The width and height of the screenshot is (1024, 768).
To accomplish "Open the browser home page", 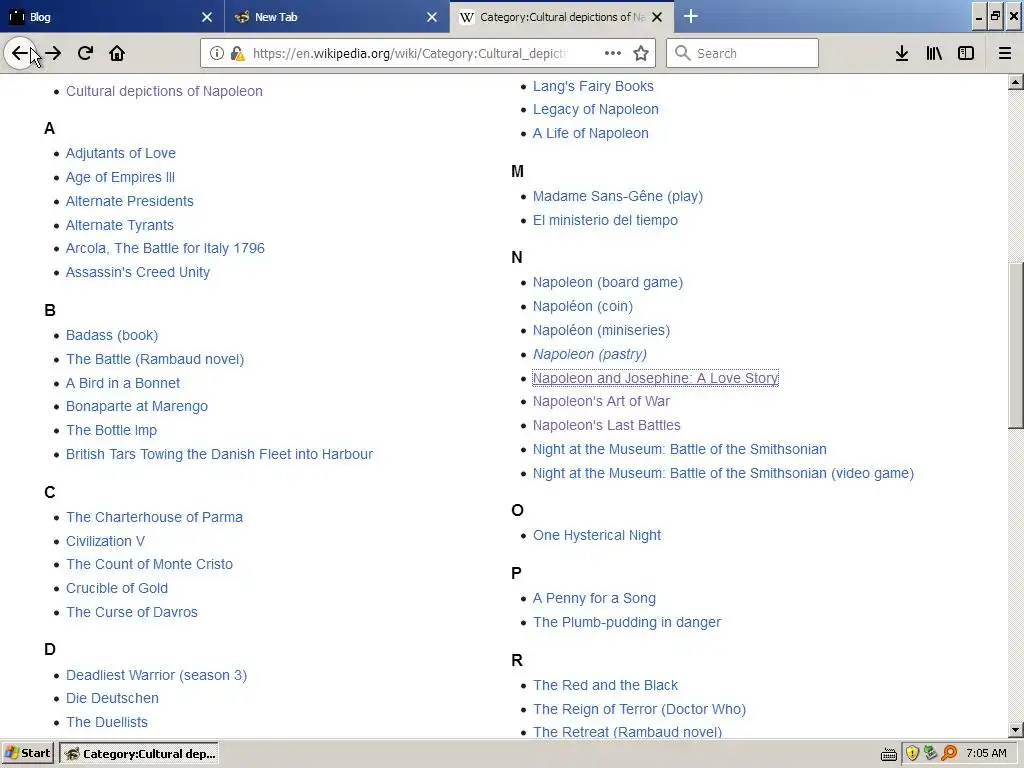I will point(117,53).
